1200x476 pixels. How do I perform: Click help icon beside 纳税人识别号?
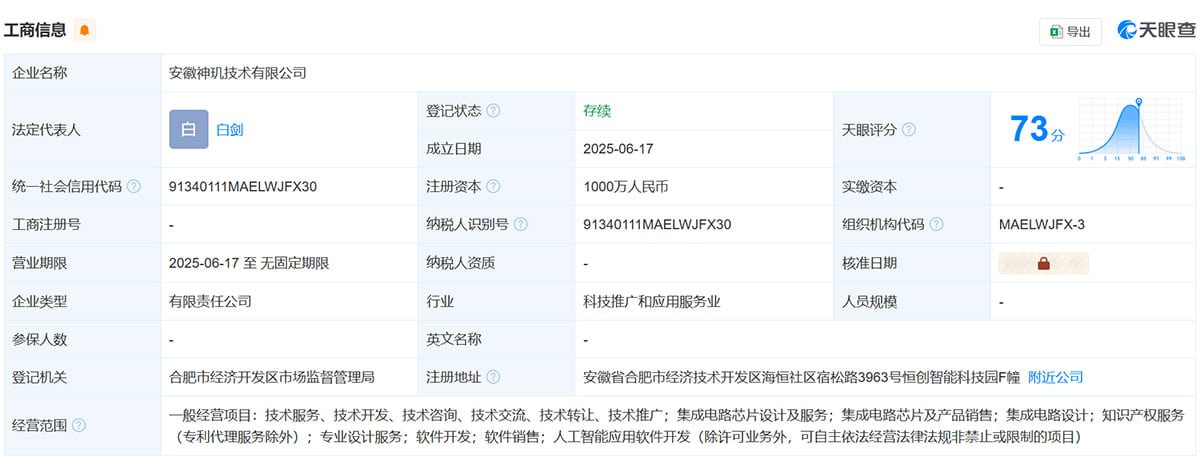(520, 225)
